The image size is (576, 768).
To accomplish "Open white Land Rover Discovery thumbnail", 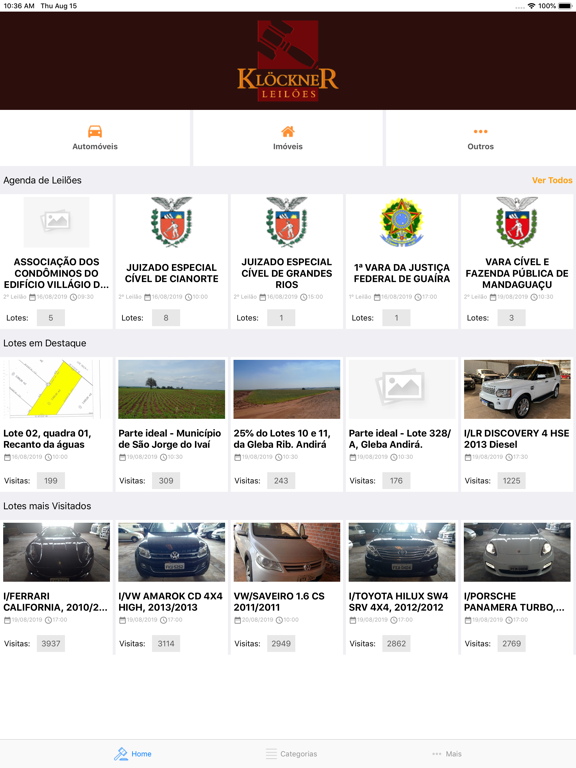I will 517,389.
